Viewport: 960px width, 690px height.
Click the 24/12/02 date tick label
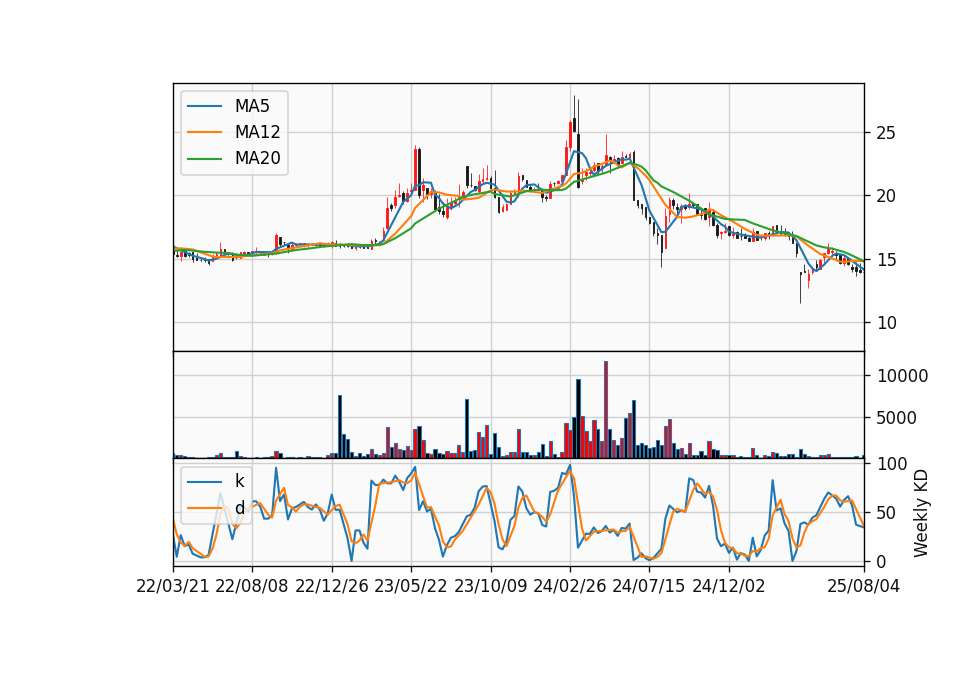pos(729,586)
